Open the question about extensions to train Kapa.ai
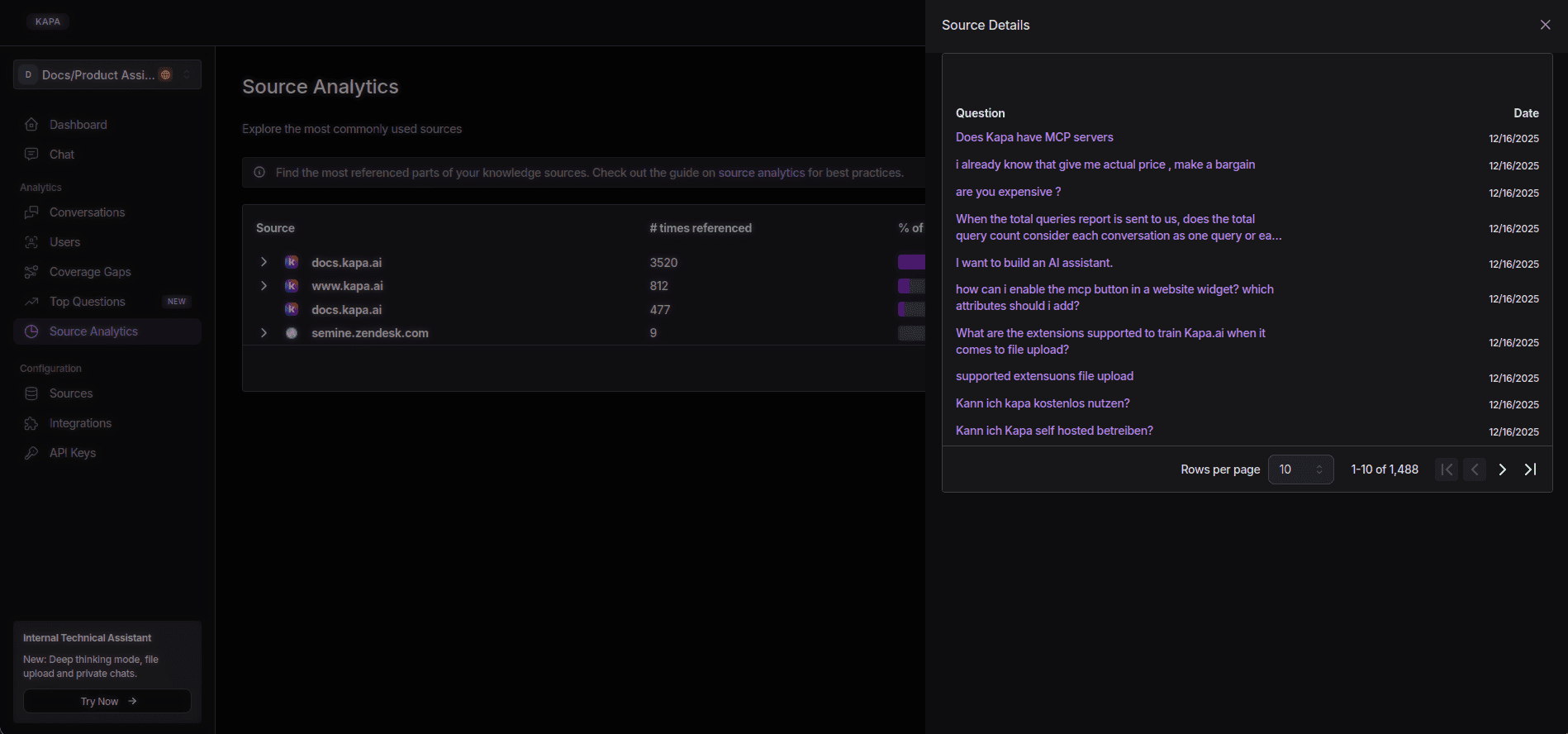Viewport: 1568px width, 734px height. 1110,341
